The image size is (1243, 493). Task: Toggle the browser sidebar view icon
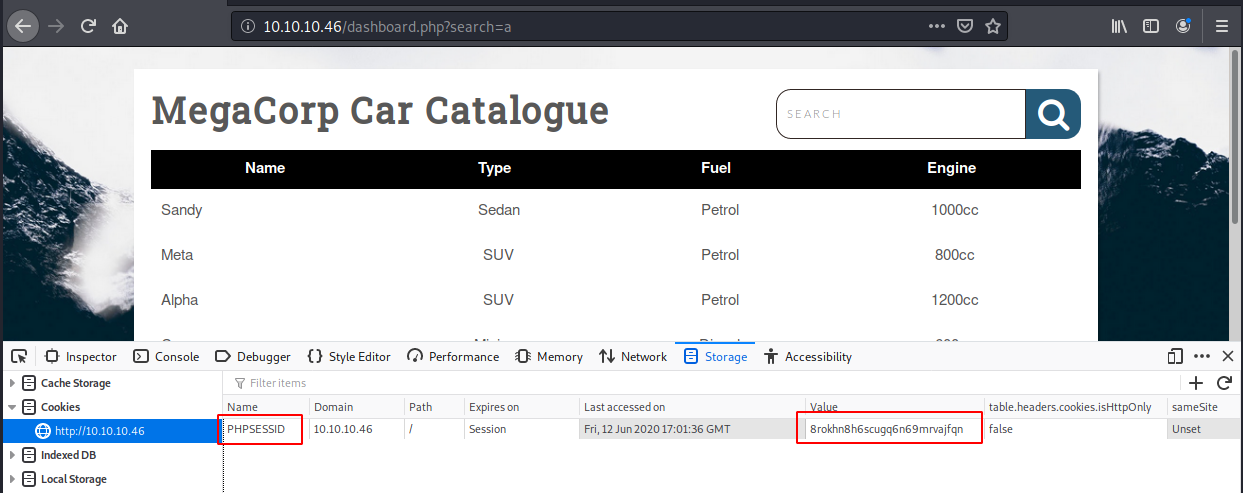click(x=1151, y=27)
